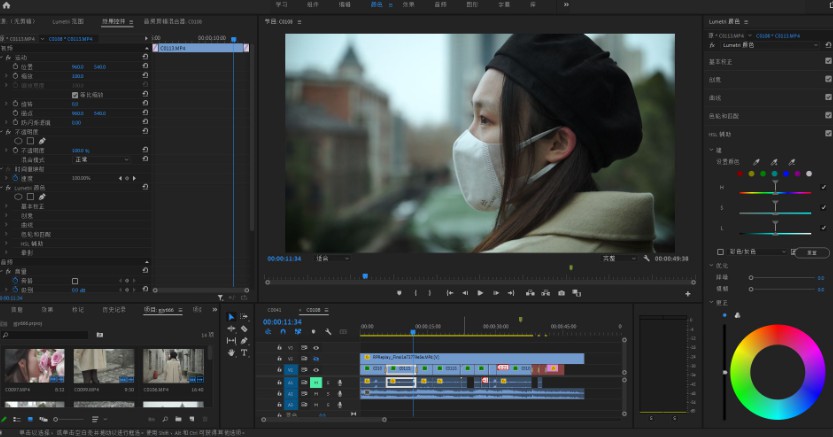The height and width of the screenshot is (437, 833).
Task: Select red HSL color swatch
Action: pyautogui.click(x=740, y=174)
